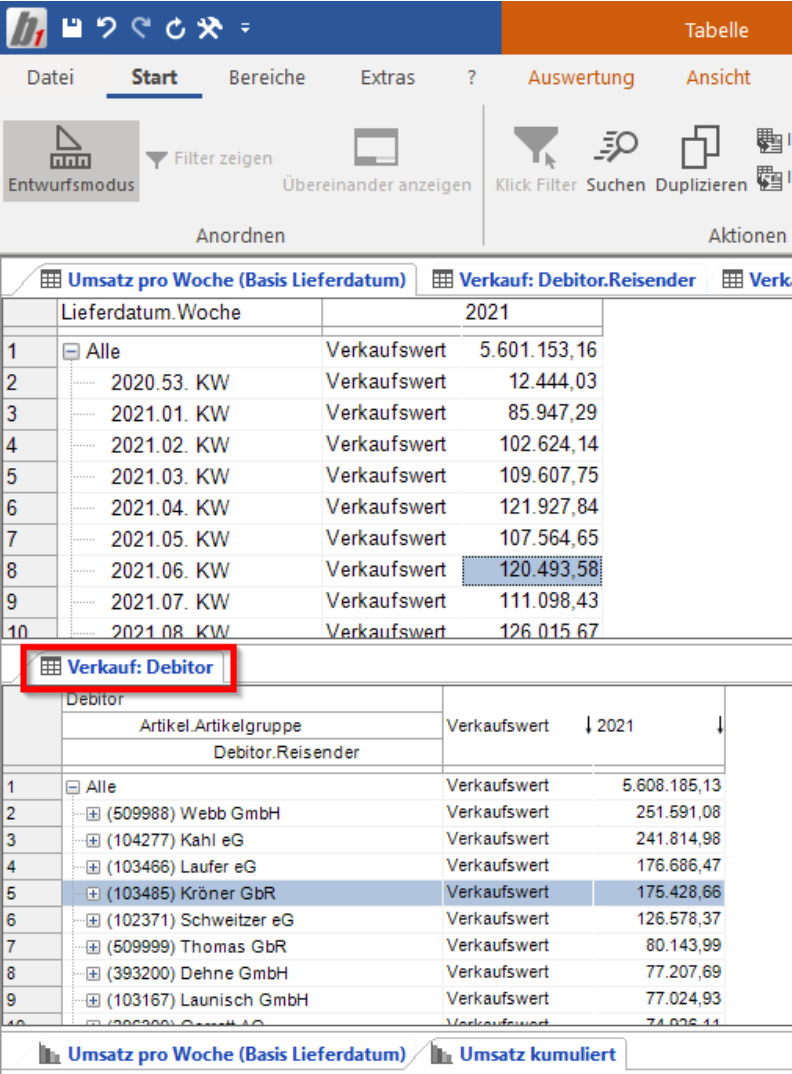Expand (104277) Kahl eG row
The width and height of the screenshot is (792, 1074).
[93, 840]
